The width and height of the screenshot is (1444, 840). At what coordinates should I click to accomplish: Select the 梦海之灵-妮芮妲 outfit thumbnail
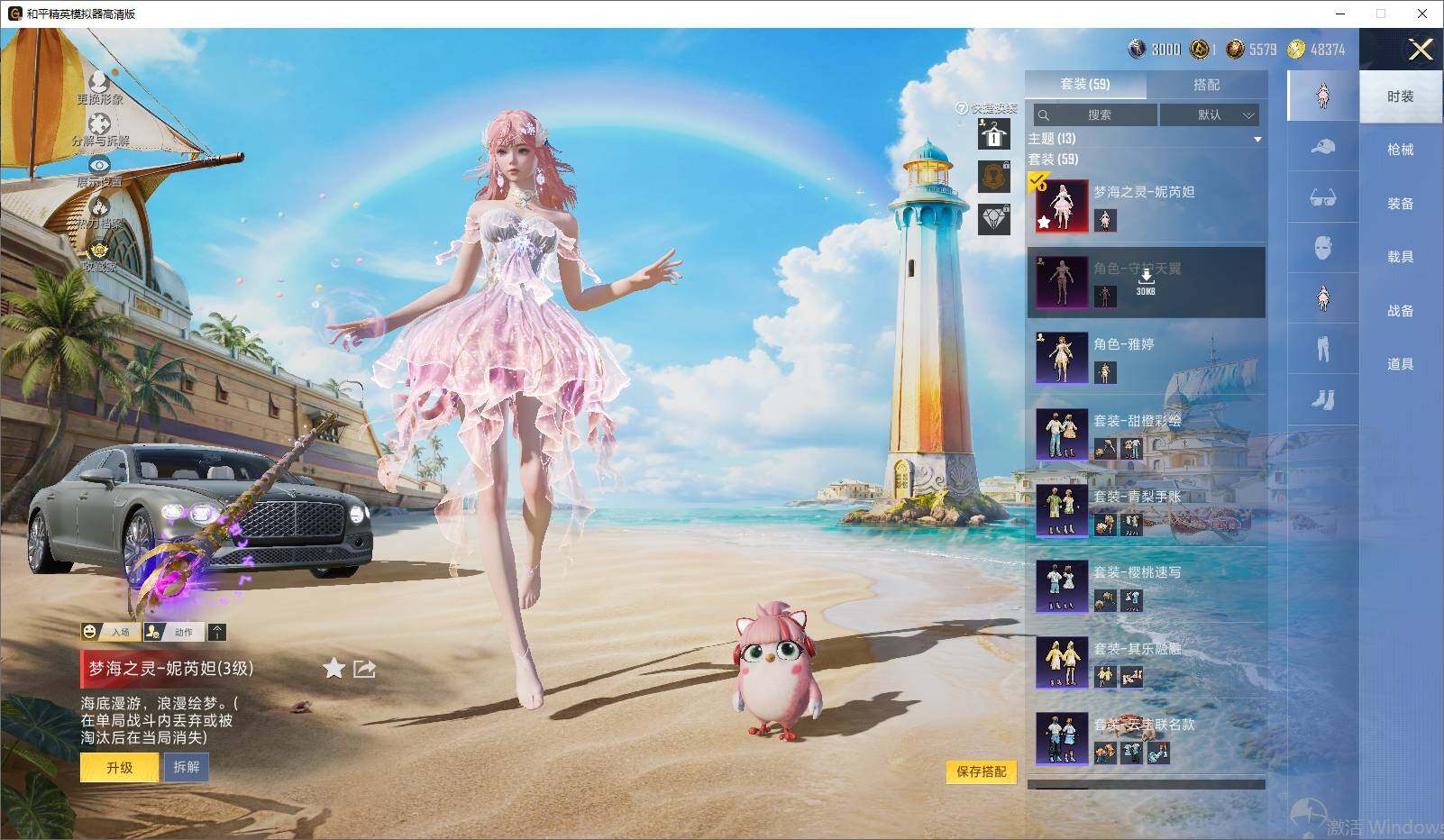1061,205
